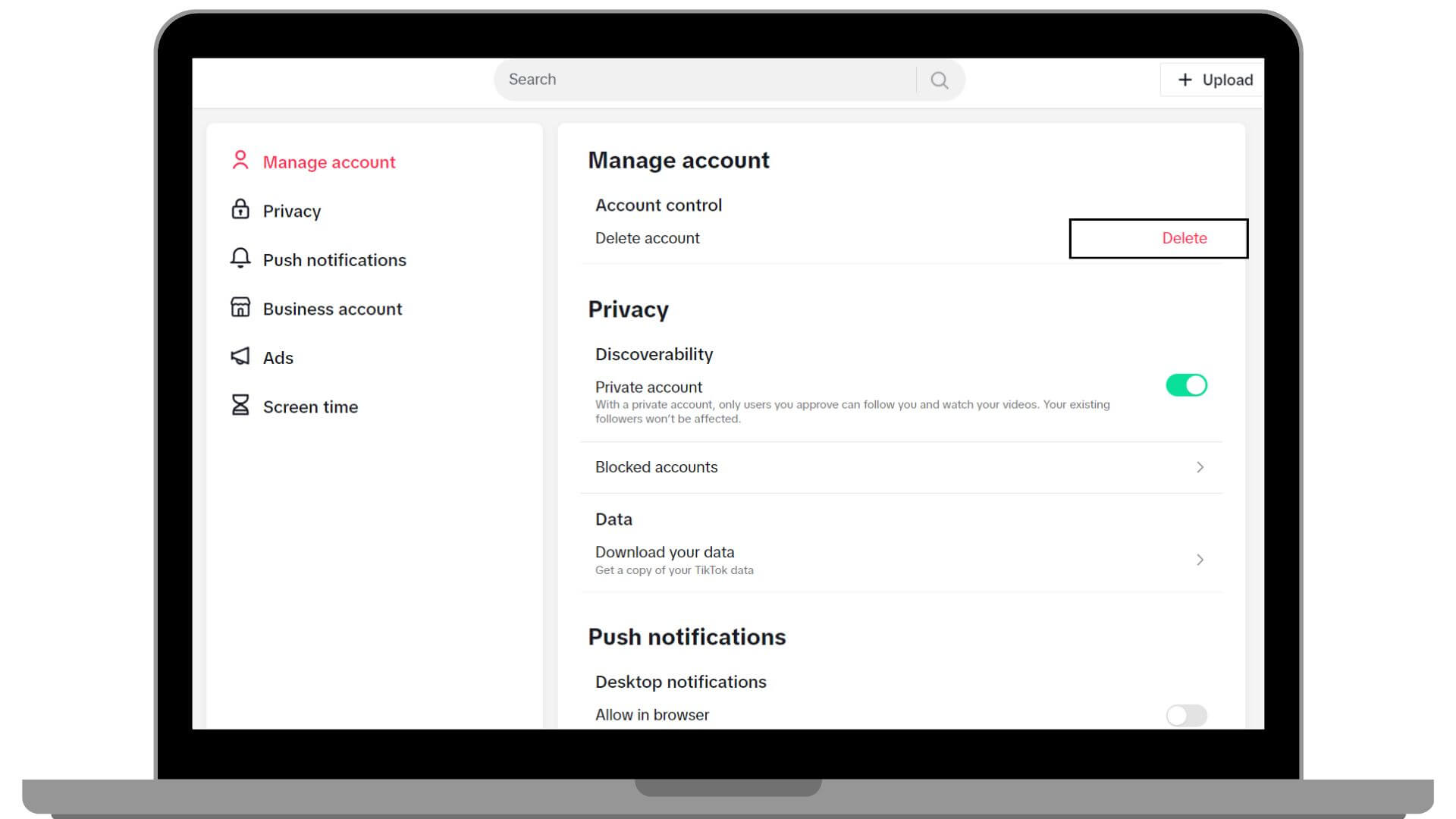The width and height of the screenshot is (1456, 819).
Task: Click the storefront icon beside Business account
Action: [240, 307]
